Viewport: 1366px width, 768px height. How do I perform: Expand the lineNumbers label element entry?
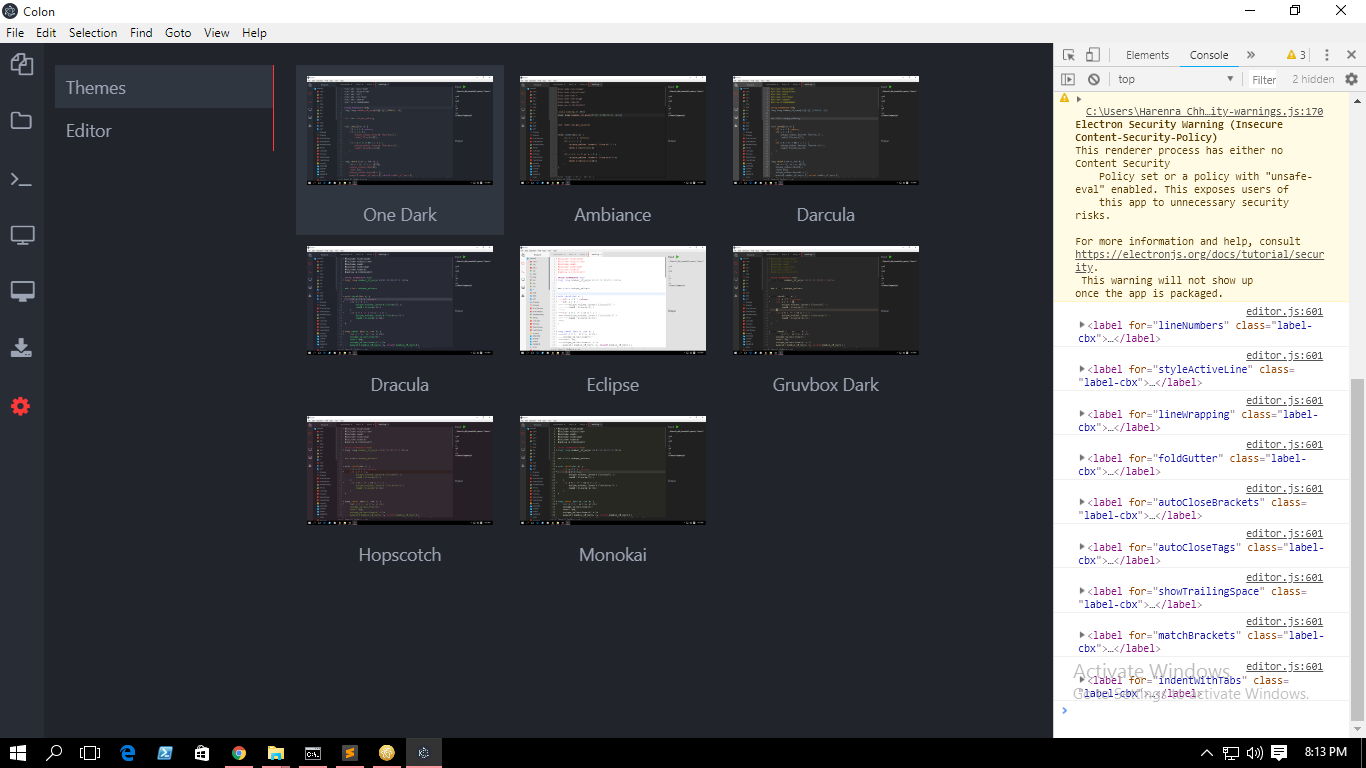[1082, 325]
